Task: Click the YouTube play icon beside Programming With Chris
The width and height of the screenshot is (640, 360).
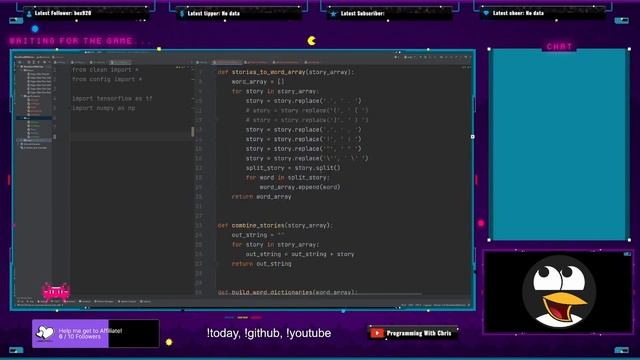Action: [377, 333]
